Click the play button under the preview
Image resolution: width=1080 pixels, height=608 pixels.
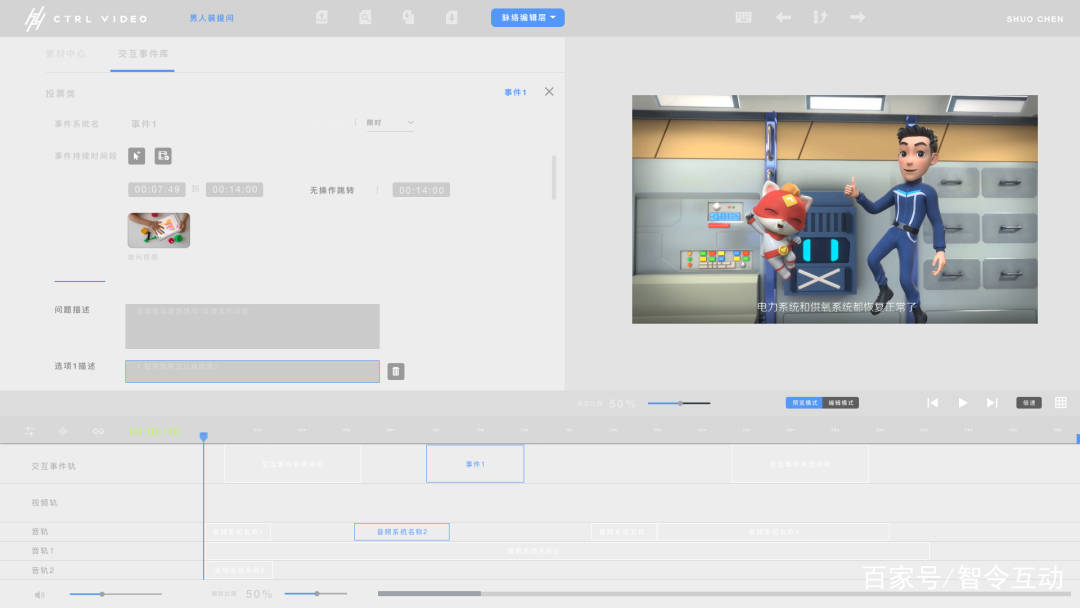pyautogui.click(x=962, y=403)
